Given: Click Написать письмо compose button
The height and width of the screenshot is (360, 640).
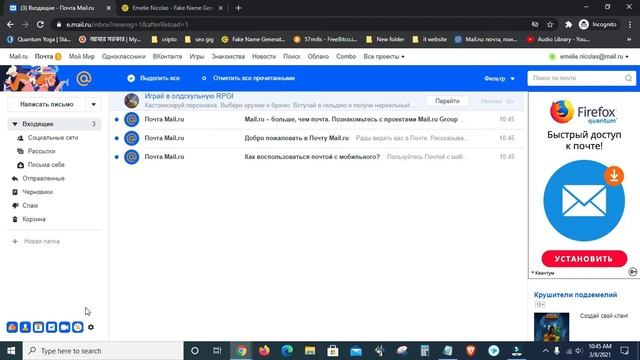Looking at the screenshot, I should point(47,104).
